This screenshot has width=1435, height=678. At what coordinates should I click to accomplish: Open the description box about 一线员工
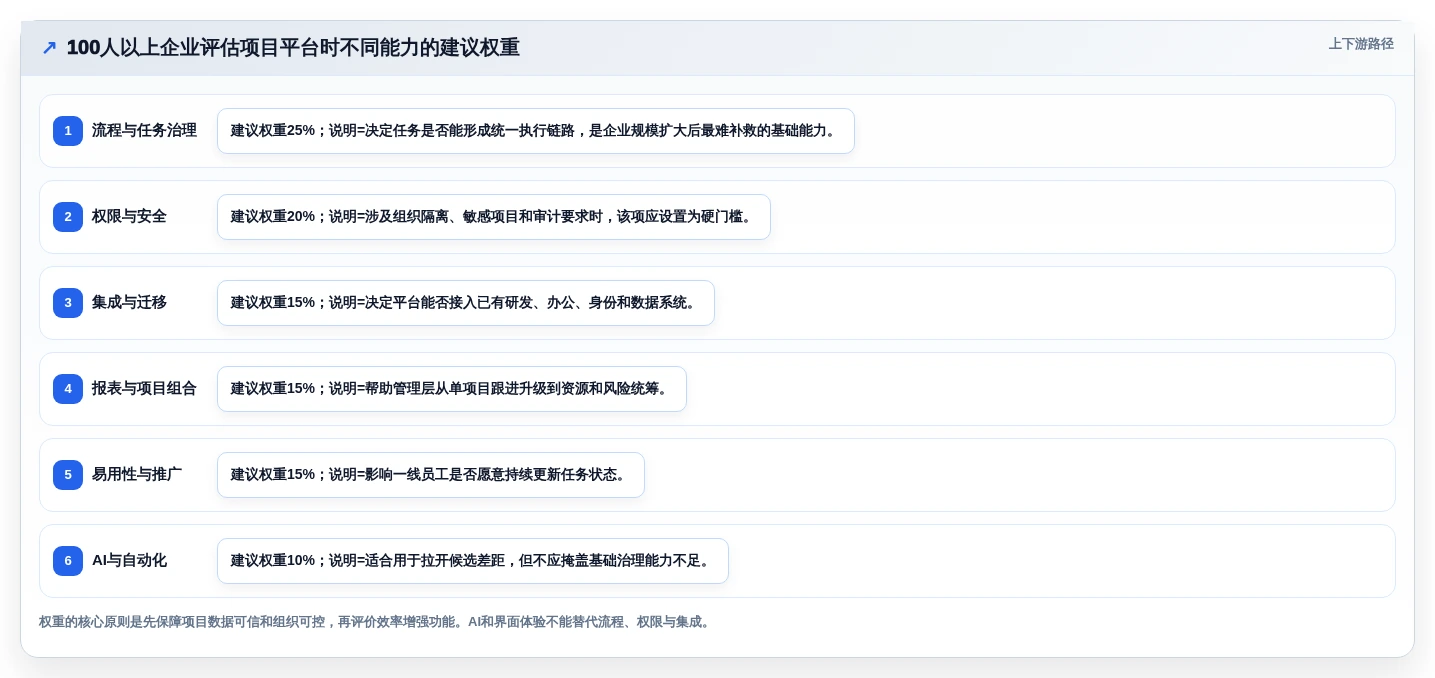click(x=431, y=475)
